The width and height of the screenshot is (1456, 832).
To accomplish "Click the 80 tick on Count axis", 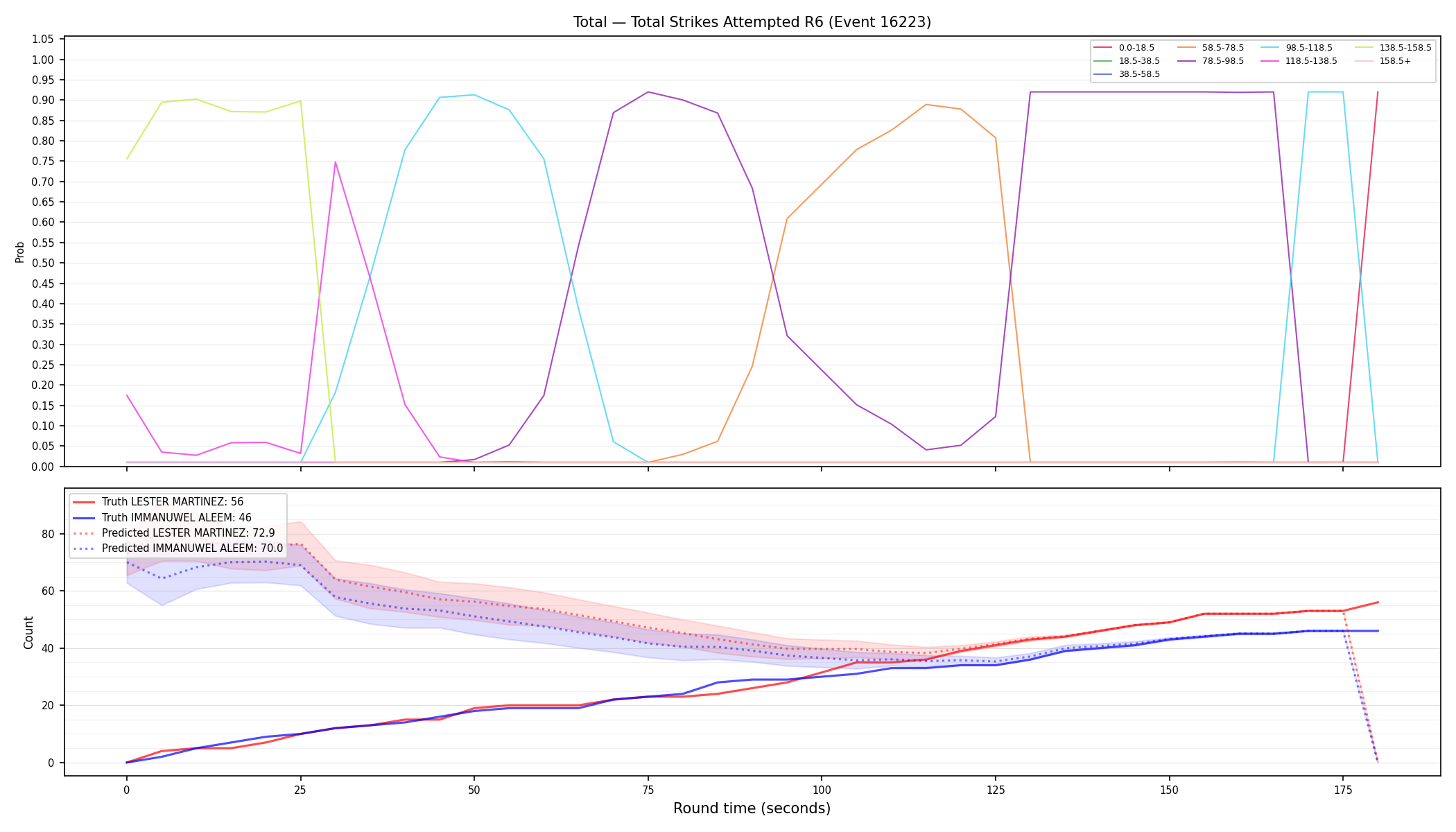I will tap(48, 535).
